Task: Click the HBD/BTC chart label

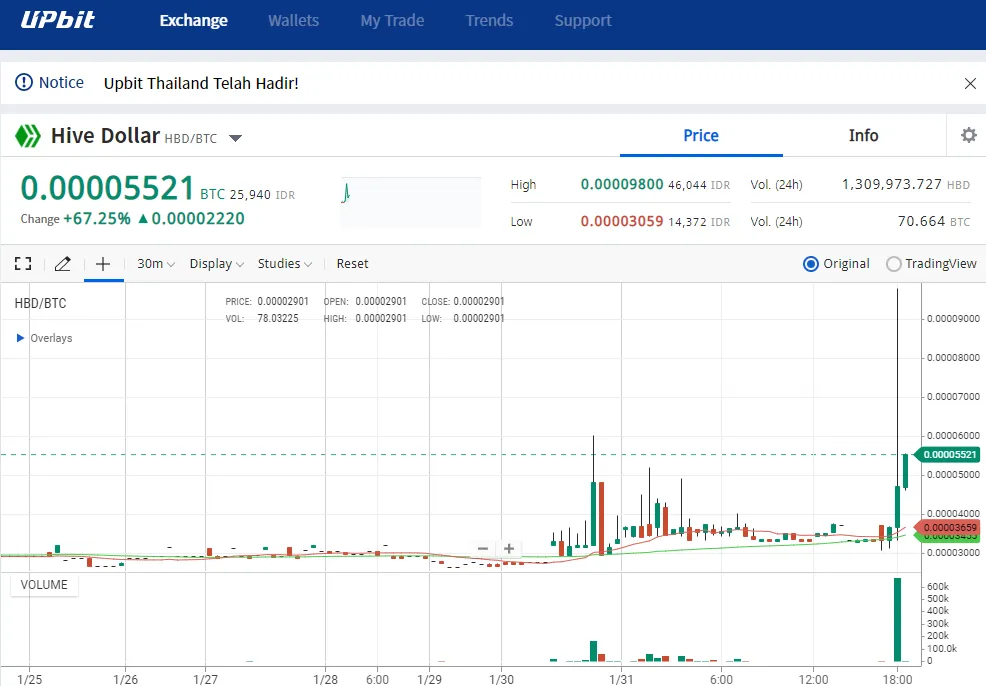Action: (x=40, y=303)
